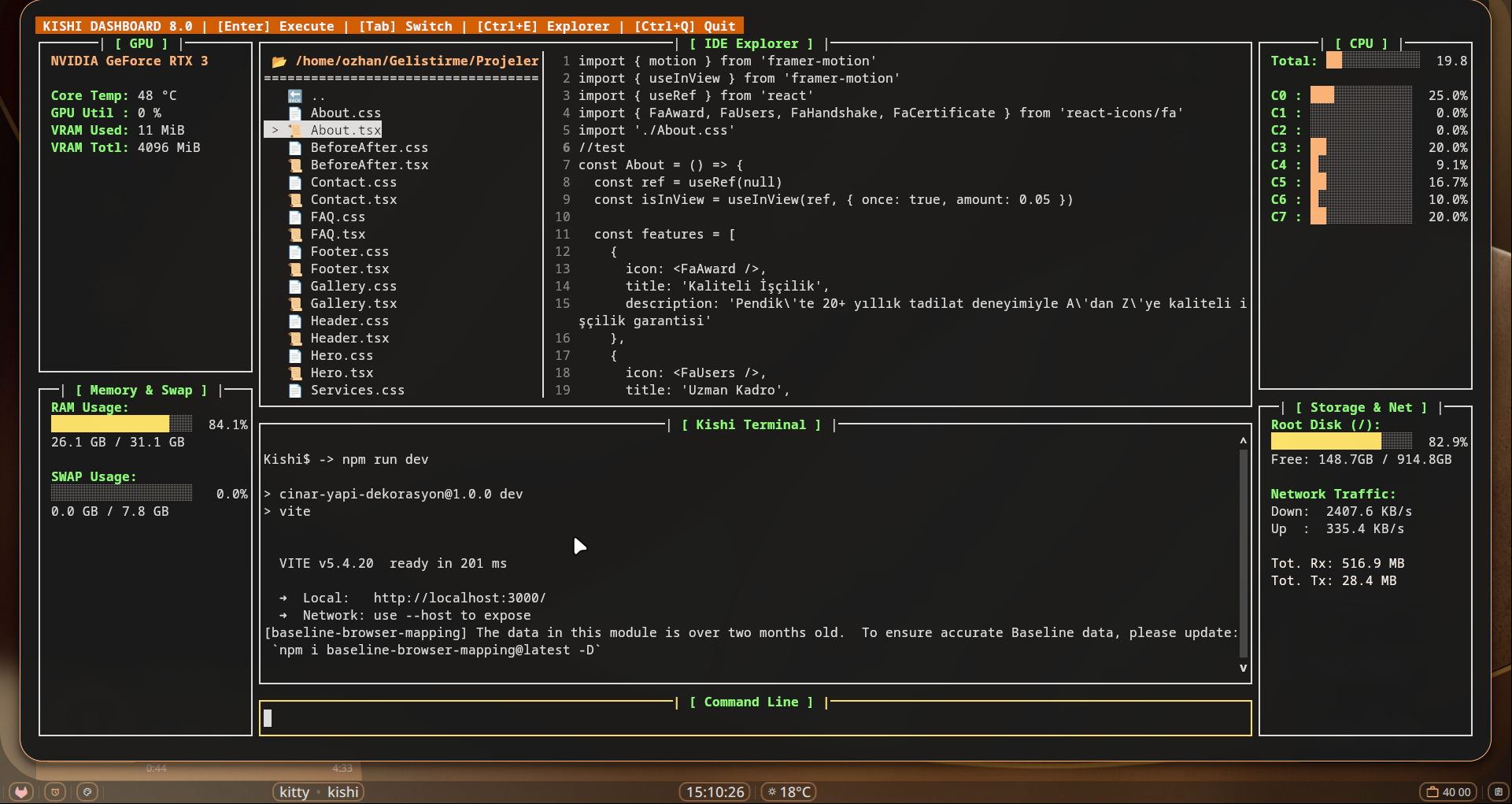Click the BeforeAfter.tsx script icon
This screenshot has width=1512, height=804.
[x=295, y=165]
